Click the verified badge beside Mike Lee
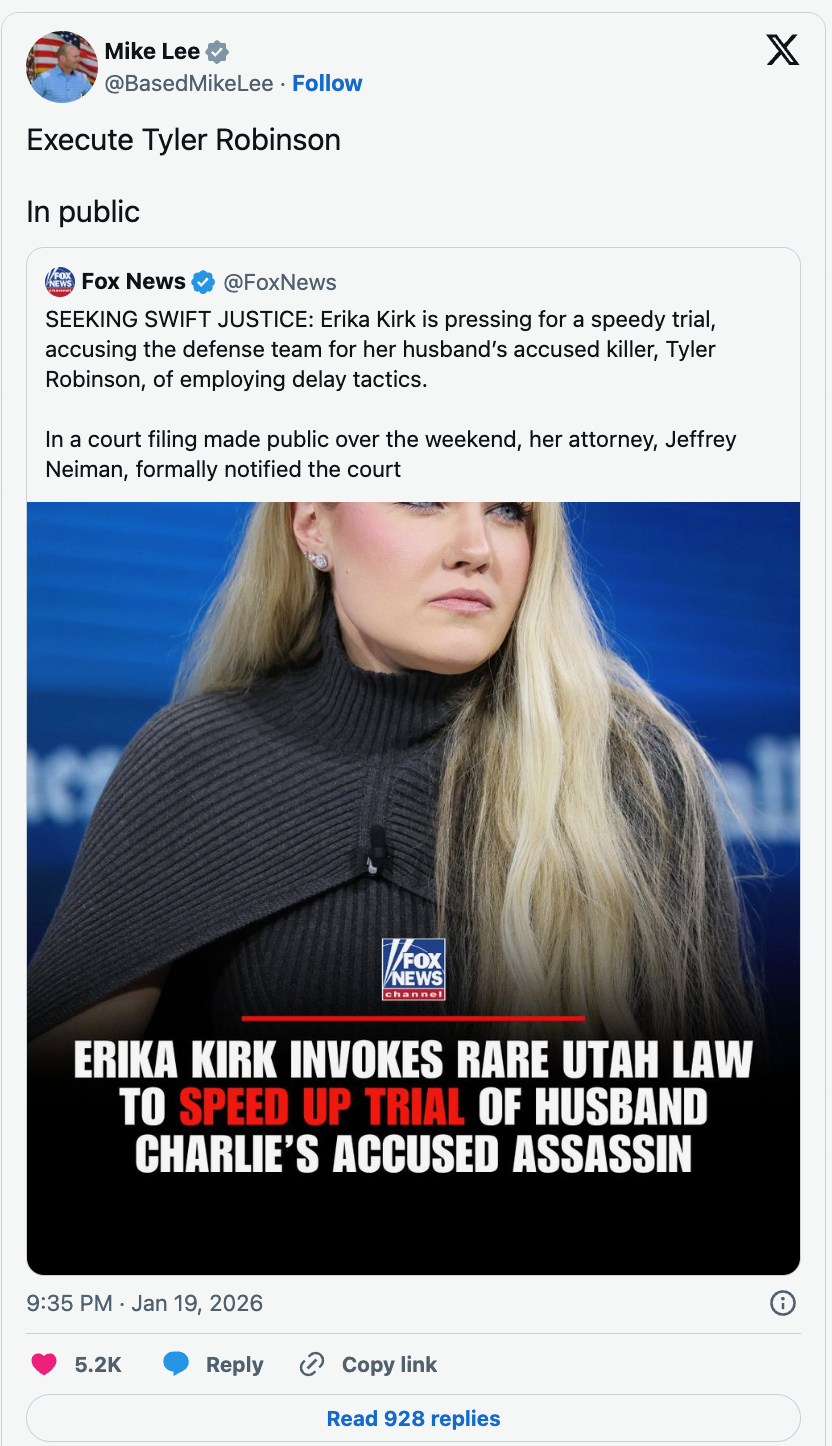This screenshot has height=1446, width=832. click(217, 52)
